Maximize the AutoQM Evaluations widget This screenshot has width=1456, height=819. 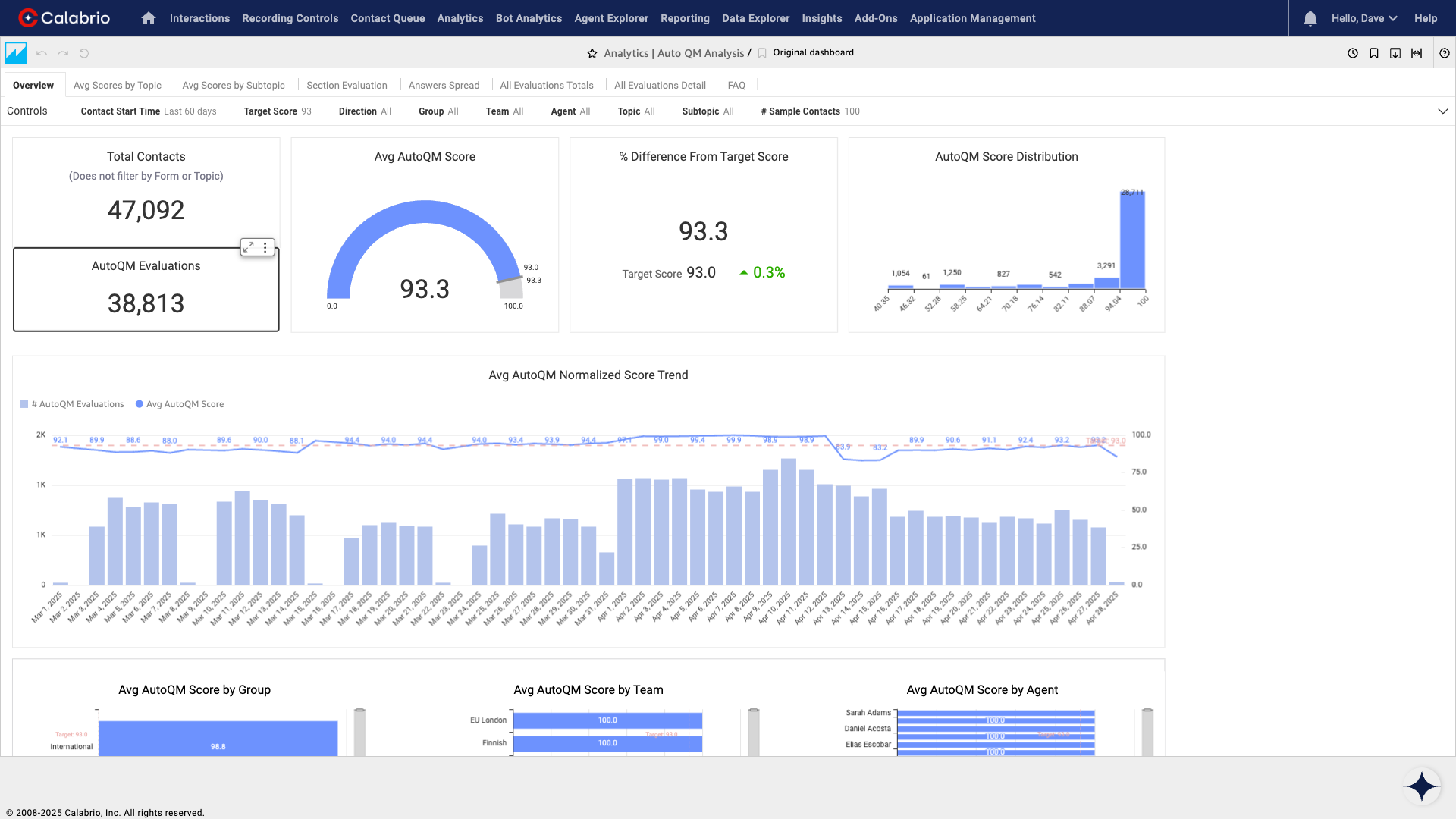pos(249,247)
